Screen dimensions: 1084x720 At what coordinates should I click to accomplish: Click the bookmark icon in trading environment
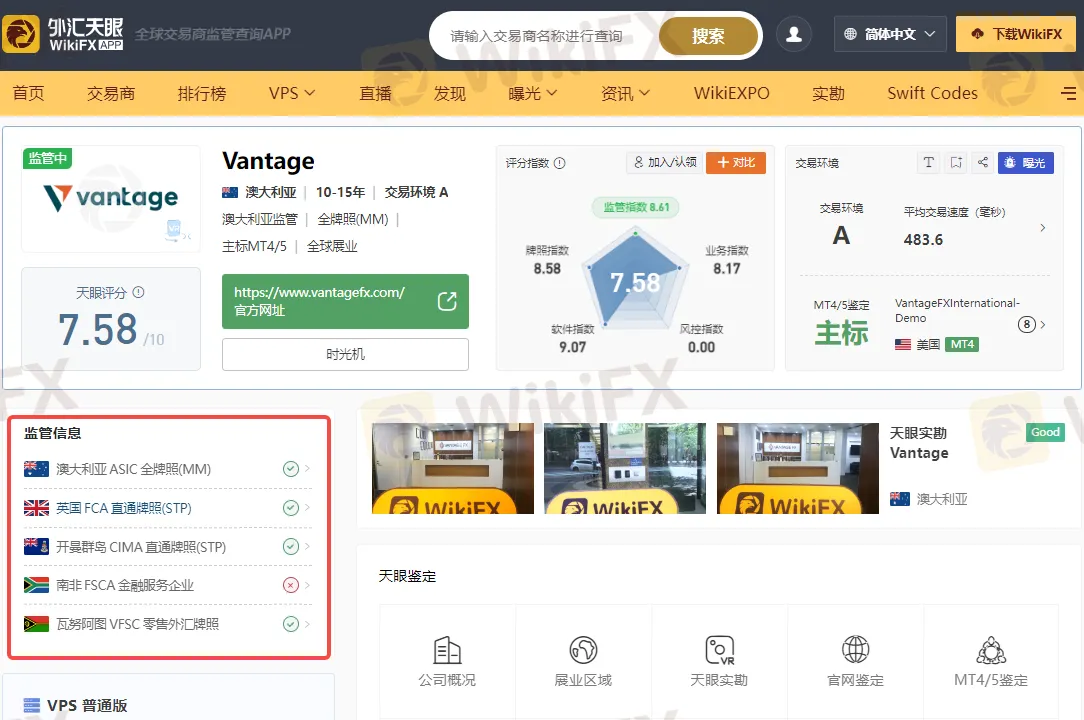[x=956, y=163]
